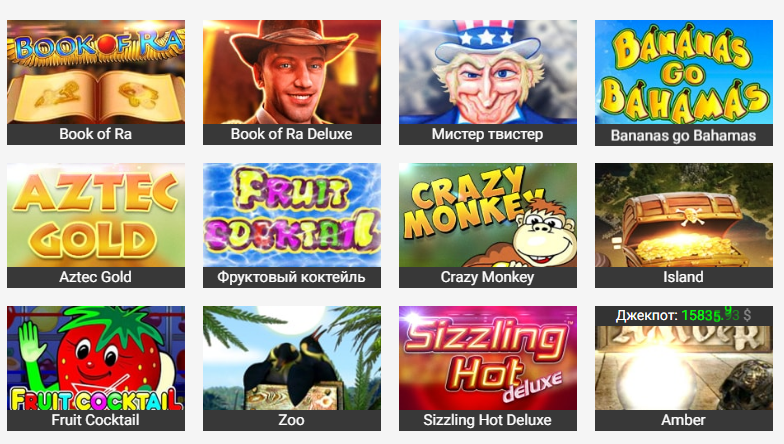
Task: Open the Island treasure chest thumbnail
Action: (684, 215)
